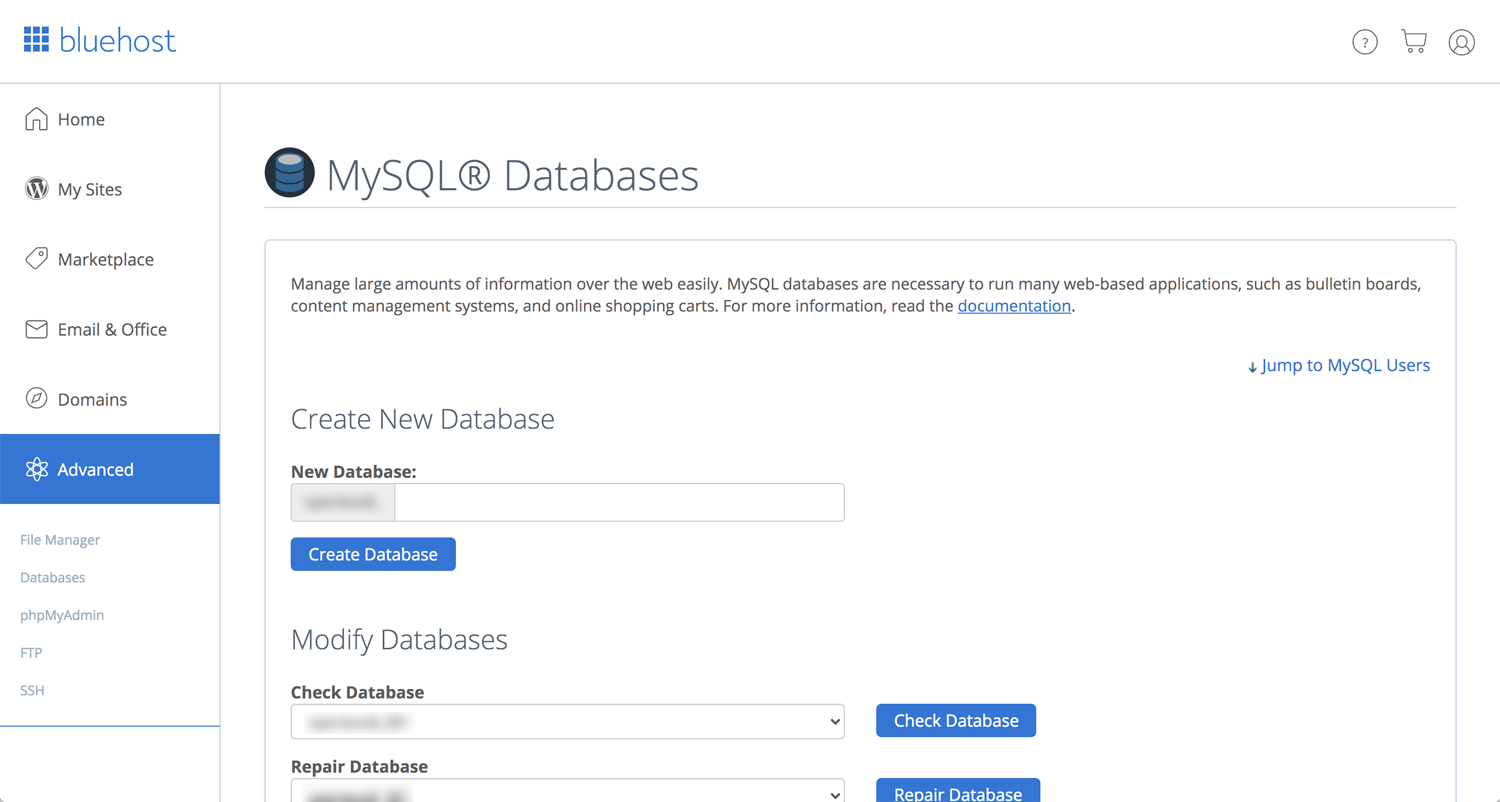Open the user account profile icon
Screen dimensions: 1500x802
1462,42
